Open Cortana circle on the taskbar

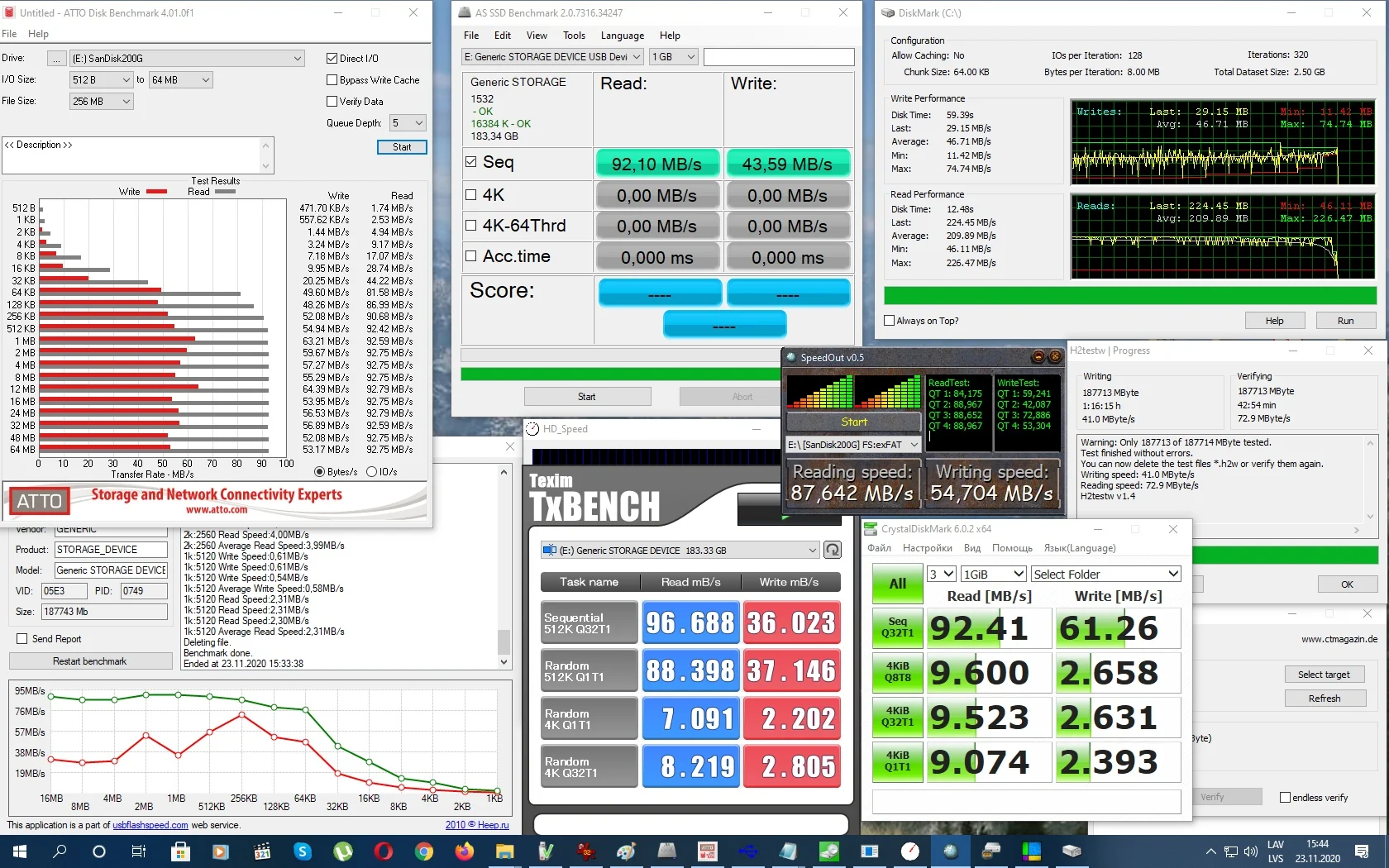point(99,851)
